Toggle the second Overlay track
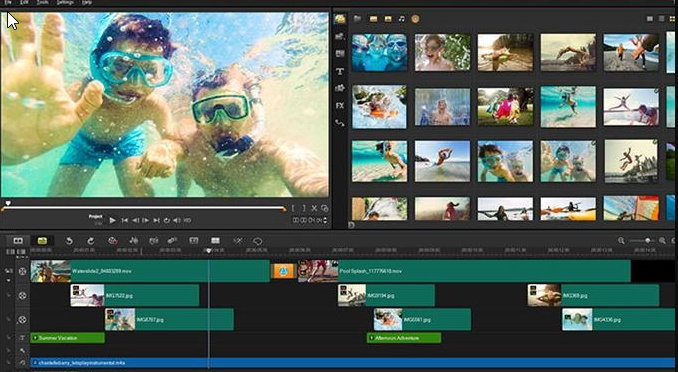 [x=22, y=320]
